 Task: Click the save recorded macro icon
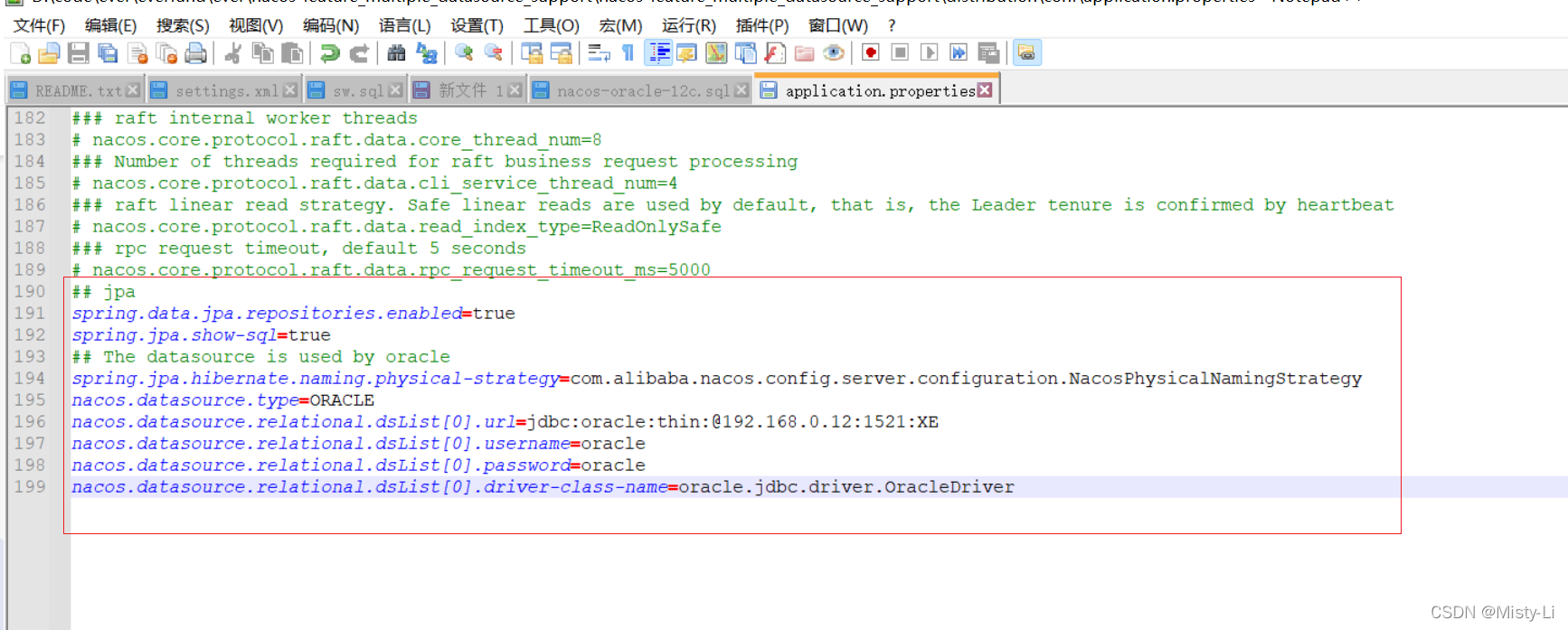[988, 53]
